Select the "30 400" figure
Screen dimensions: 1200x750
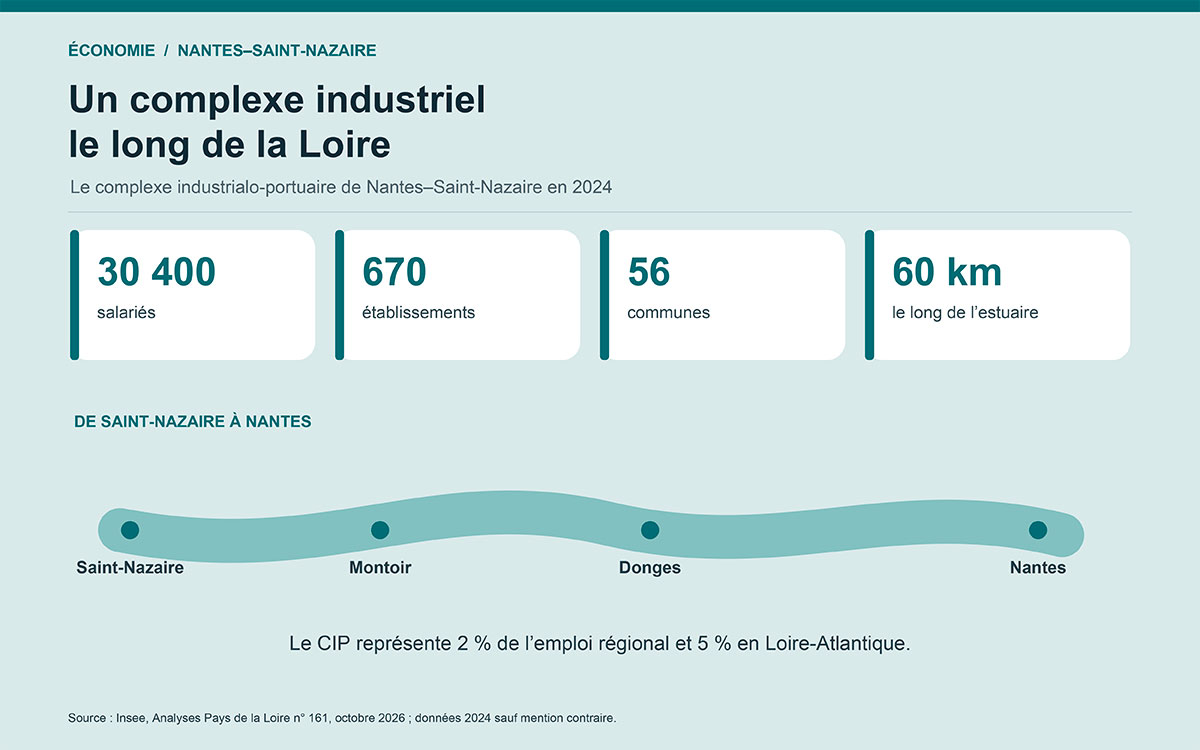156,272
